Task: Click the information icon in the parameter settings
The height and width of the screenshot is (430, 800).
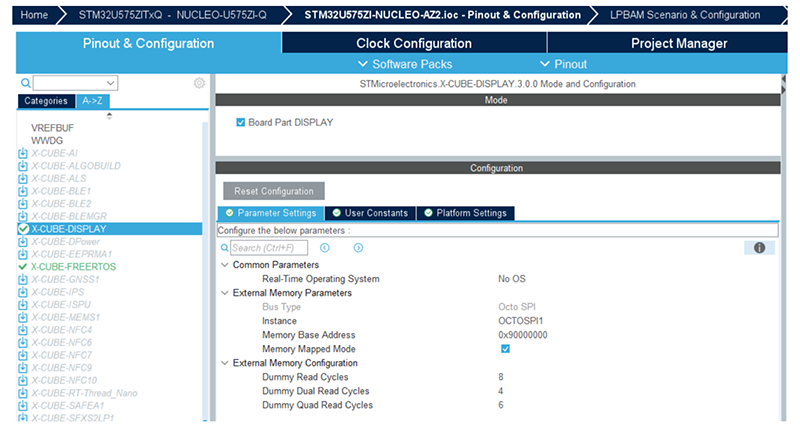Action: (759, 248)
